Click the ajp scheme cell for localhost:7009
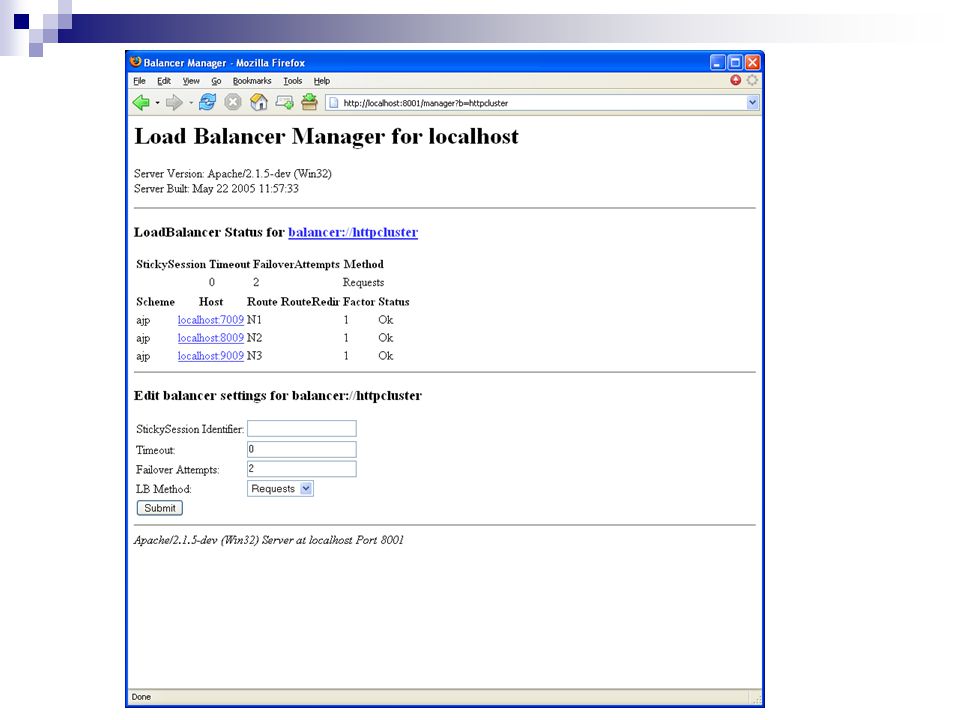This screenshot has height=720, width=960. tap(143, 320)
